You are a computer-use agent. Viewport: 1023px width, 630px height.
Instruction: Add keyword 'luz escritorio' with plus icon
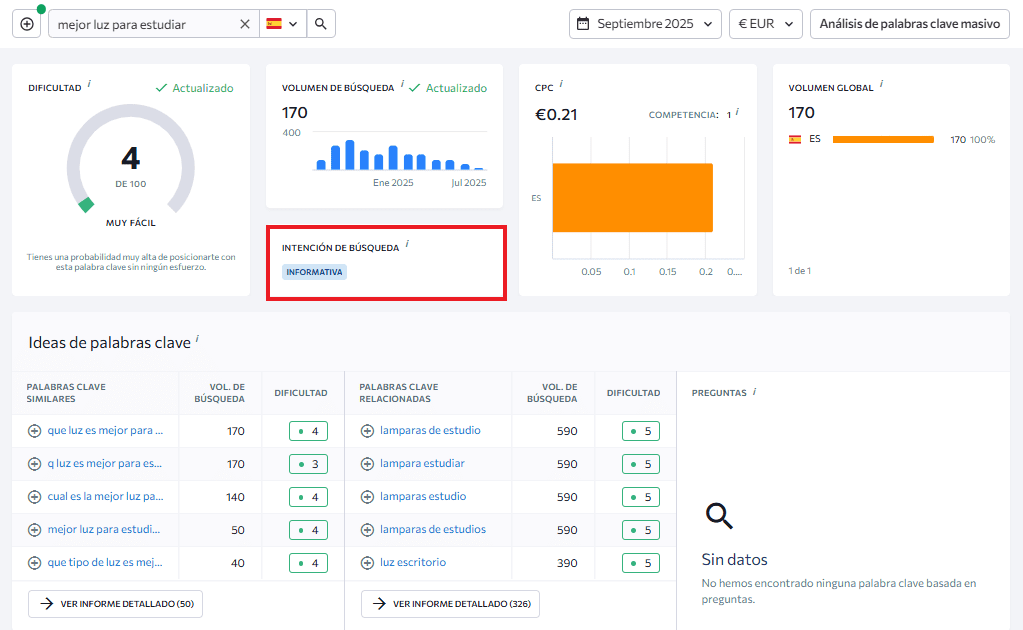coord(367,563)
